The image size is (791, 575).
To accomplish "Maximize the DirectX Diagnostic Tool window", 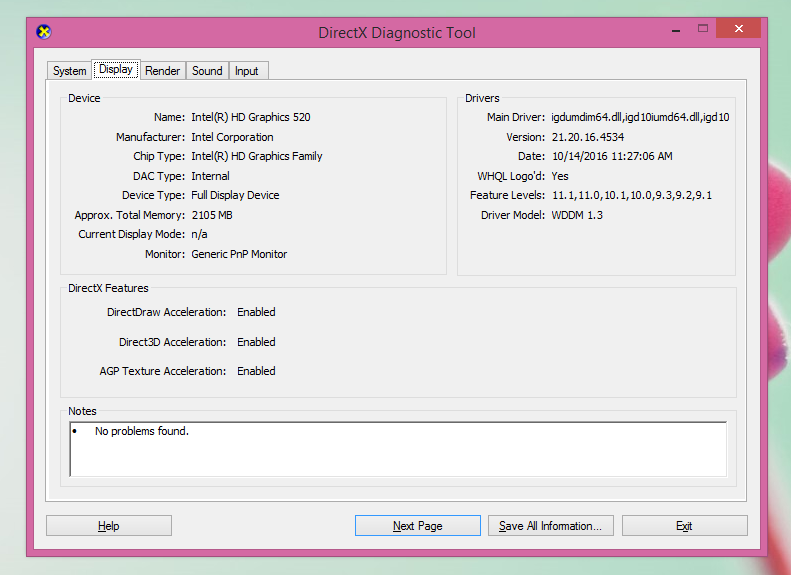I will point(704,29).
